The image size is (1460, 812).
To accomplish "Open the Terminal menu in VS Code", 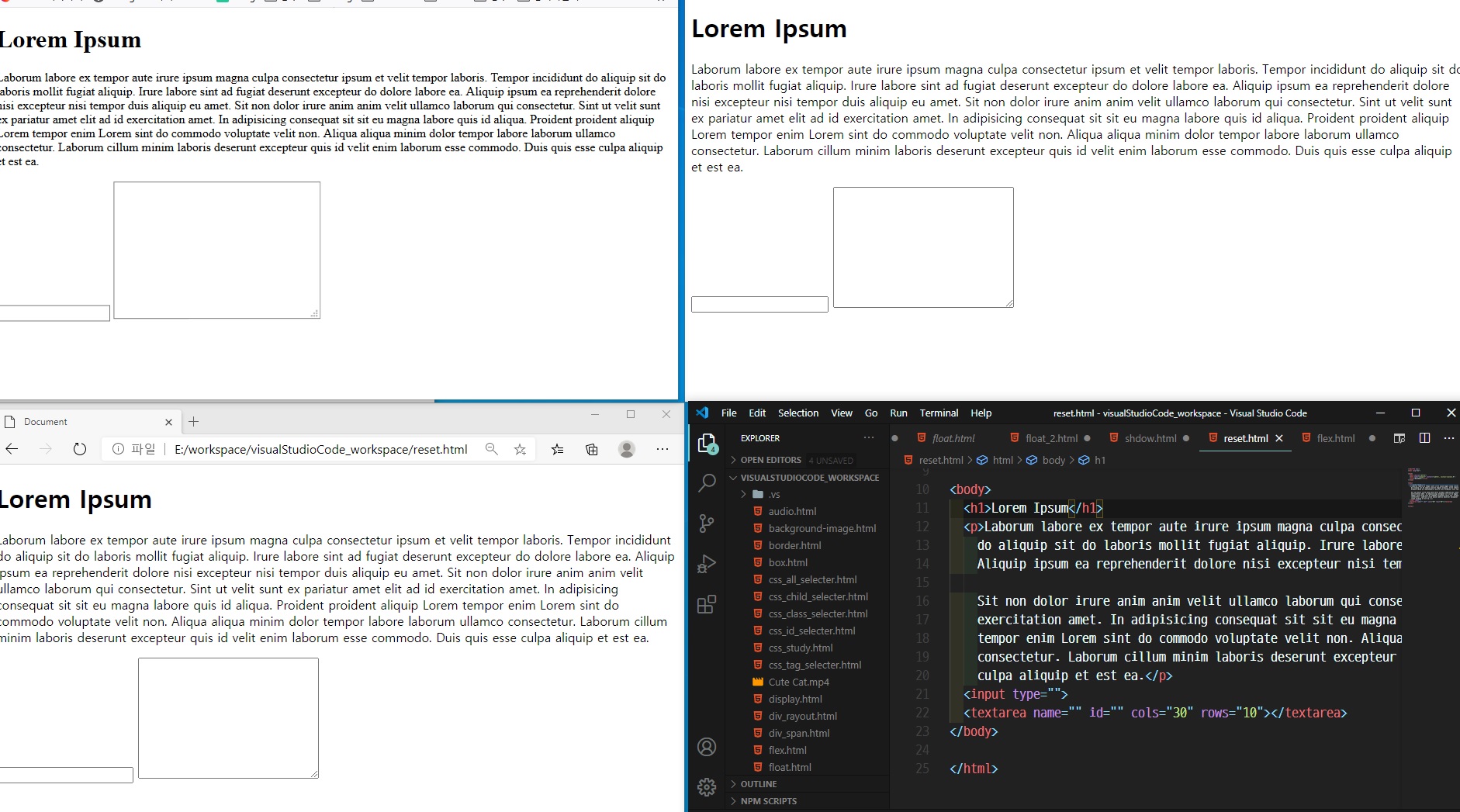I will click(x=939, y=413).
